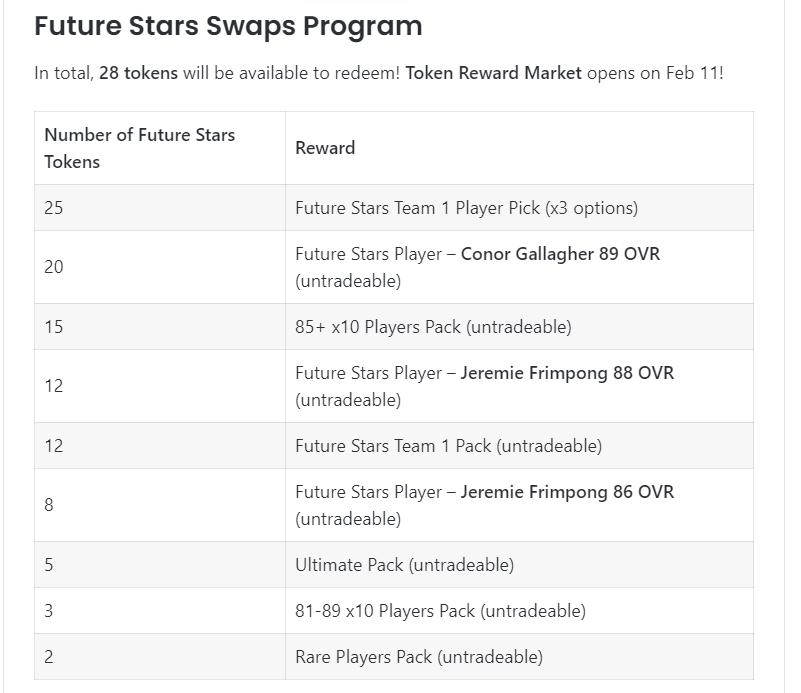Click the 20 tokens cell
Screen dimensions: 801x693
pyautogui.click(x=54, y=267)
